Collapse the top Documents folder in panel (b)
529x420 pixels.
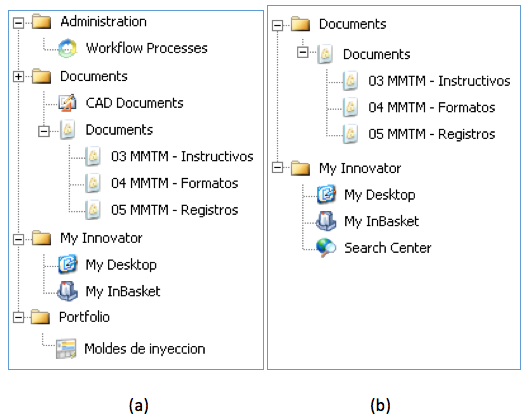277,25
